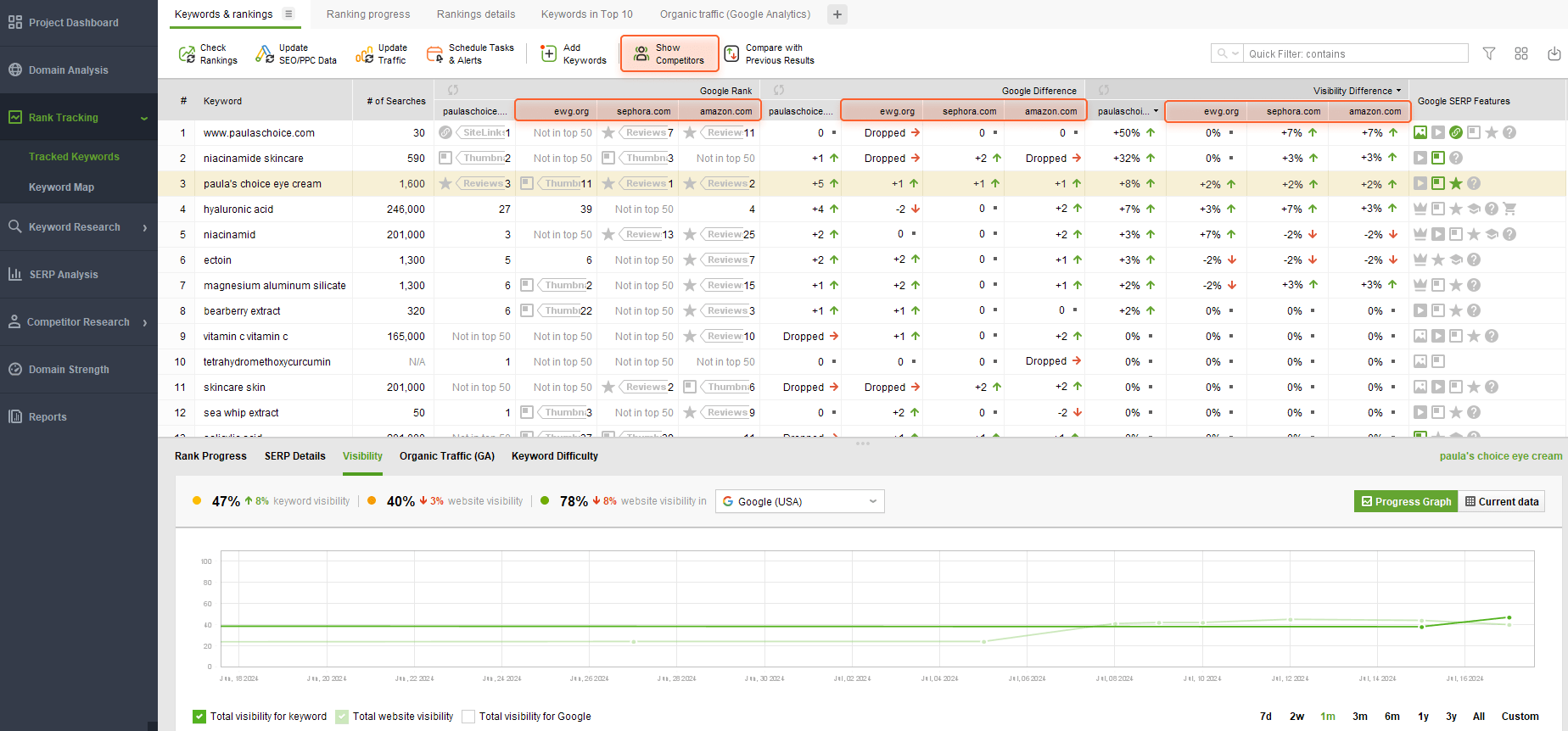The width and height of the screenshot is (1568, 731).
Task: Open the Quick Filter search type dropdown
Action: pyautogui.click(x=1227, y=53)
